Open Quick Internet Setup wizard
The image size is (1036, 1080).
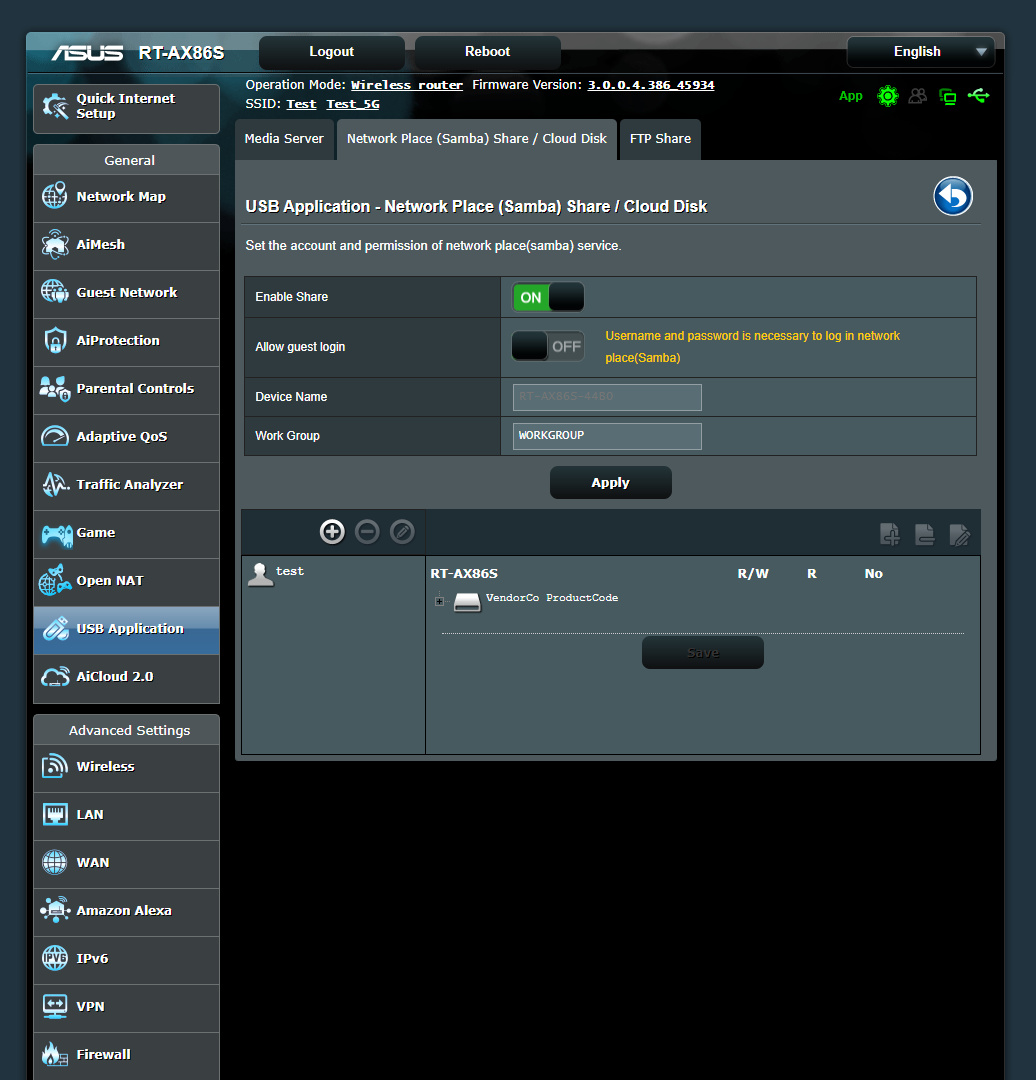(x=126, y=108)
